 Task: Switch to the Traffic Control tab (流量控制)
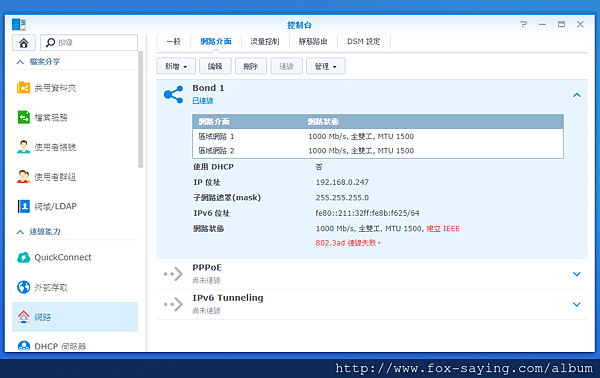click(265, 41)
